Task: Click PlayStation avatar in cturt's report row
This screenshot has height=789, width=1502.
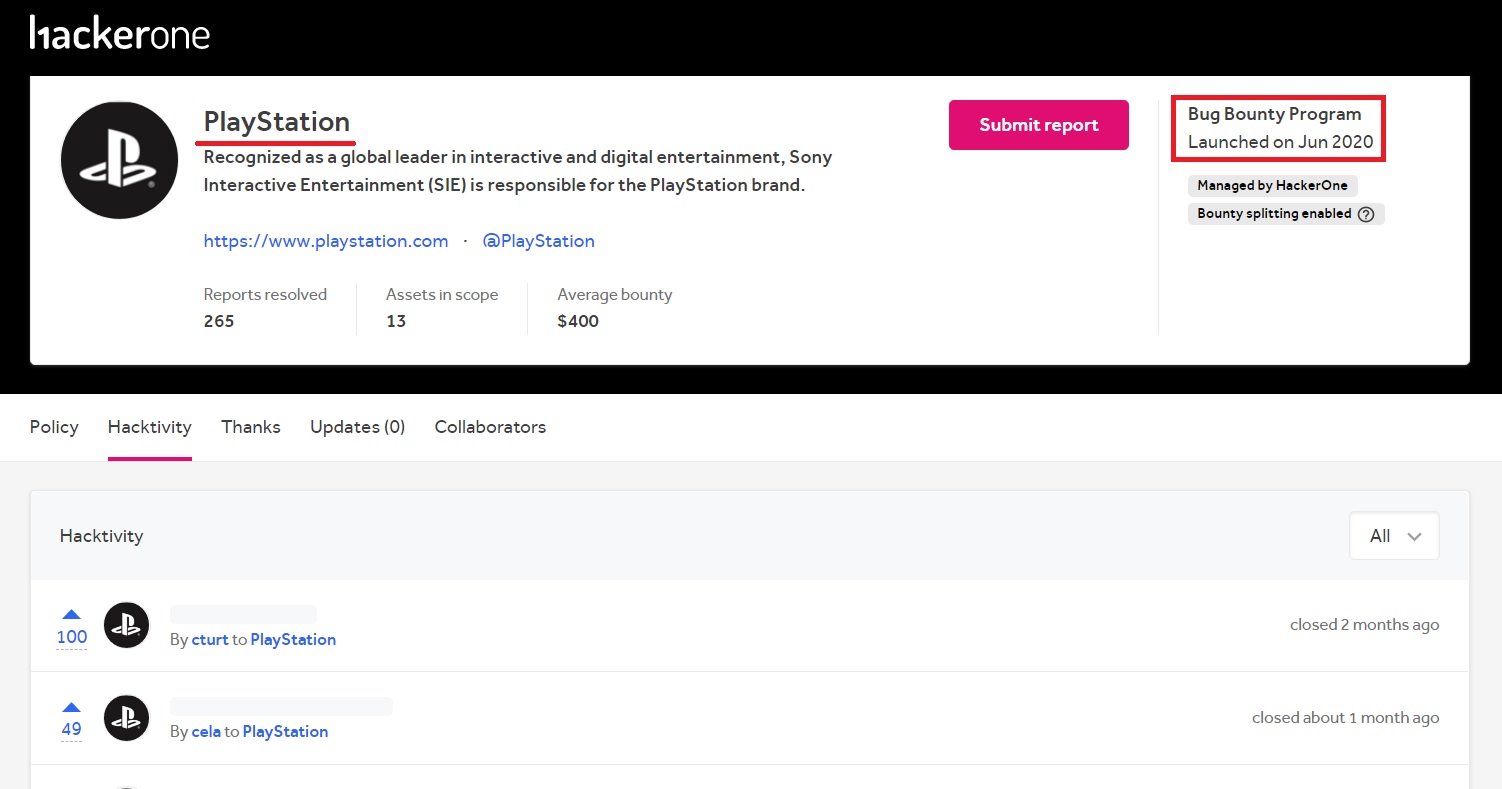Action: pyautogui.click(x=127, y=625)
